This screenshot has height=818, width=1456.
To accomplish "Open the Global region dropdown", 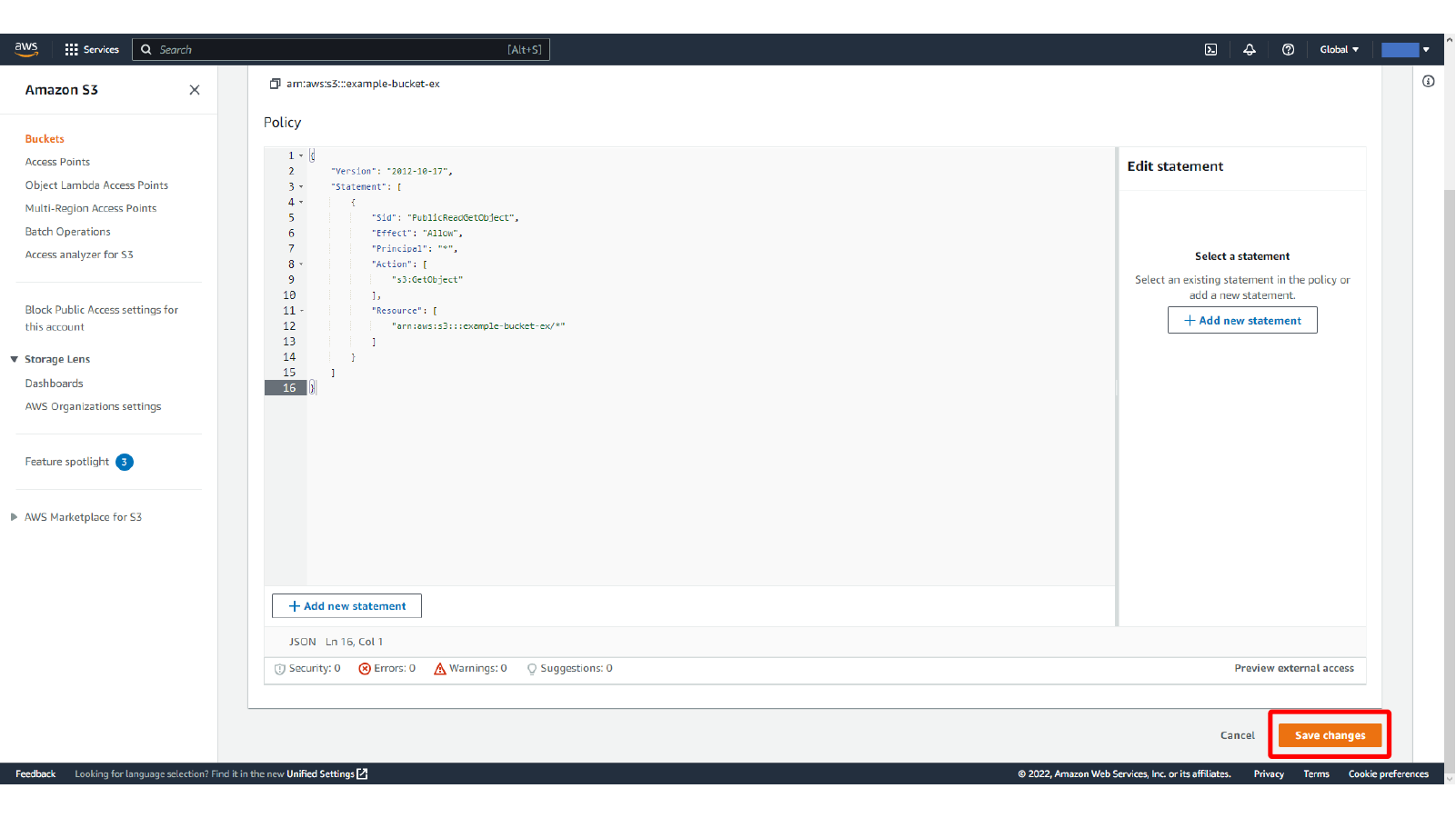I will pos(1339,50).
